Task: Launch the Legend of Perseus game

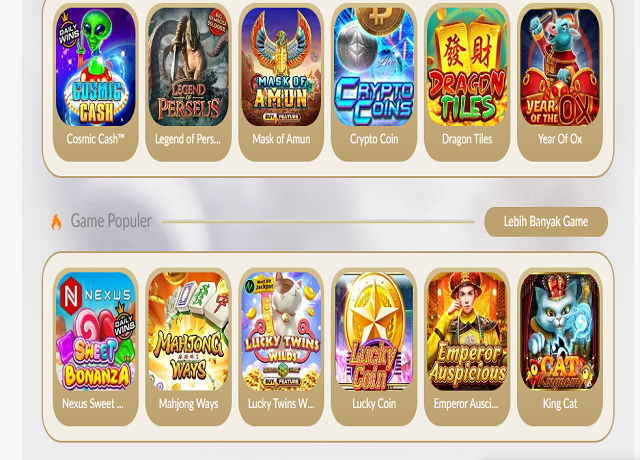Action: pyautogui.click(x=189, y=67)
